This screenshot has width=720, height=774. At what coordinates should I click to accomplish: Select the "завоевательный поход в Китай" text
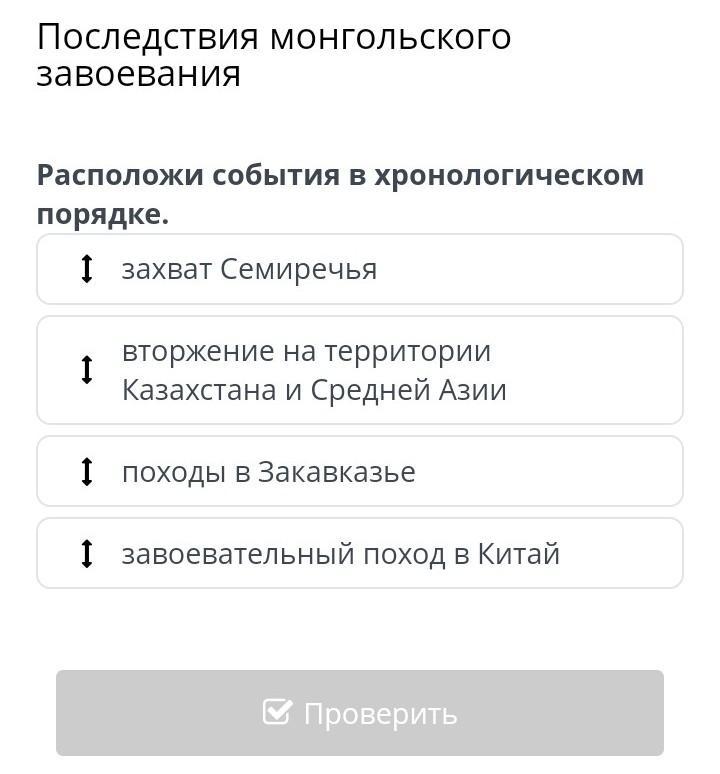pos(340,553)
